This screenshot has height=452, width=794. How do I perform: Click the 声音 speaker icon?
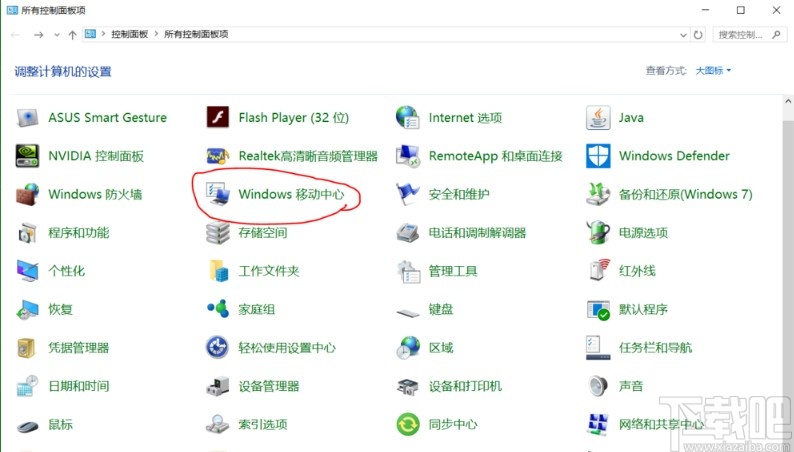598,386
